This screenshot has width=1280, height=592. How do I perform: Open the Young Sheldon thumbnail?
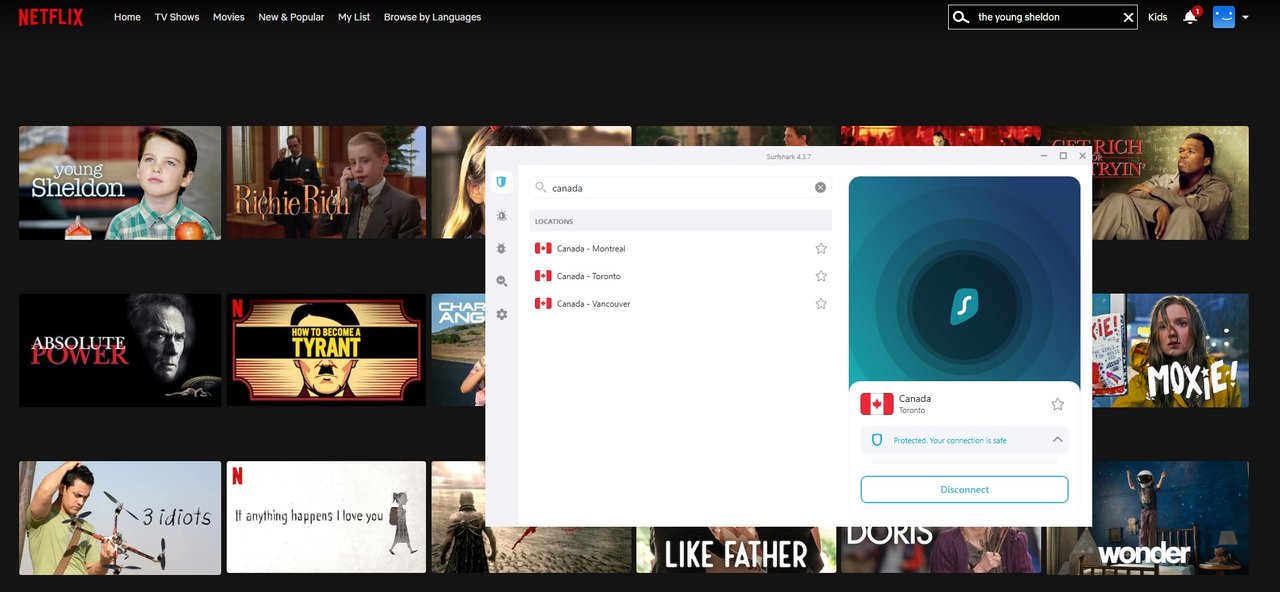pos(120,182)
